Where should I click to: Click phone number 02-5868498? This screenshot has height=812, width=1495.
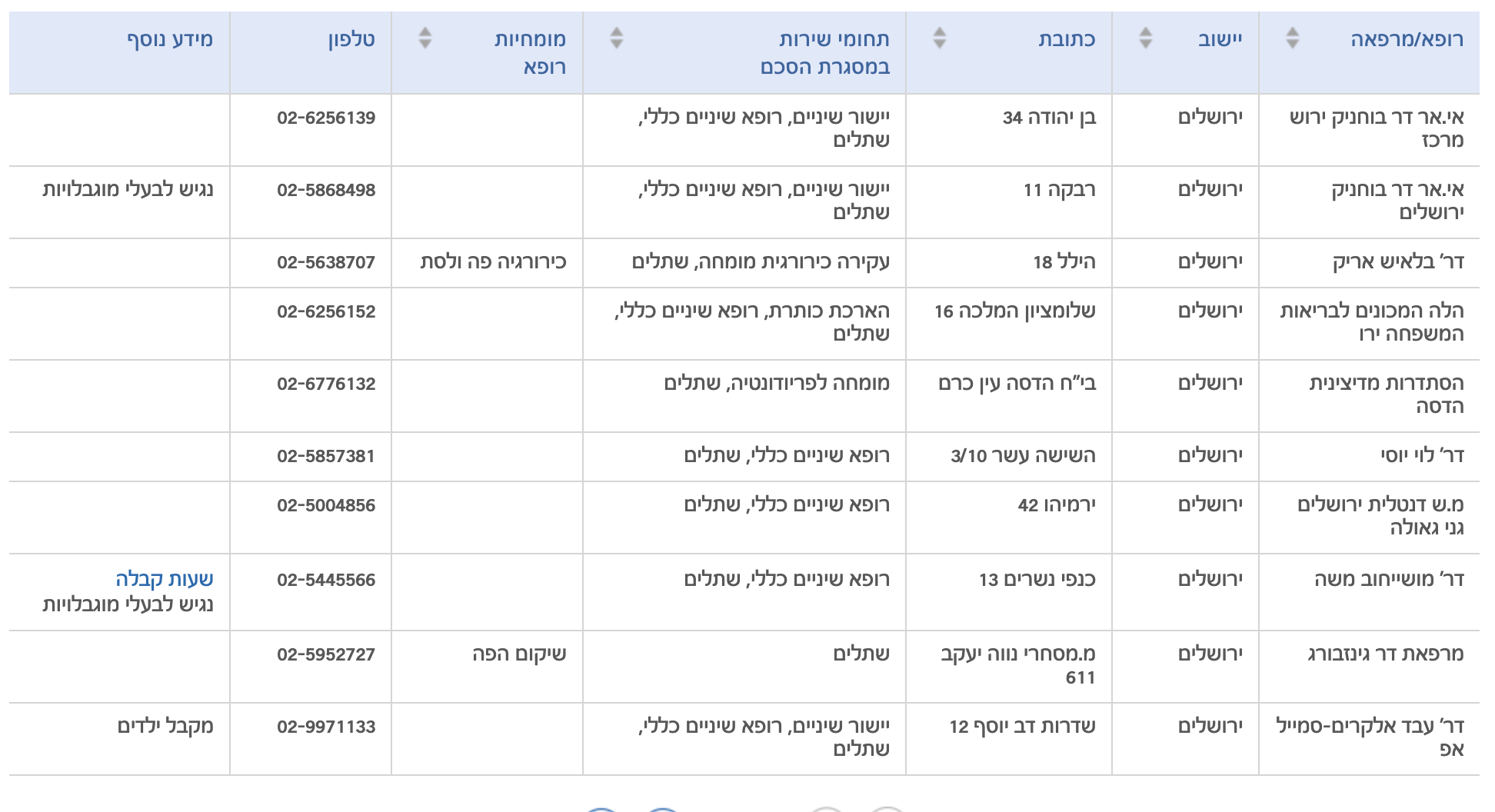(x=326, y=190)
